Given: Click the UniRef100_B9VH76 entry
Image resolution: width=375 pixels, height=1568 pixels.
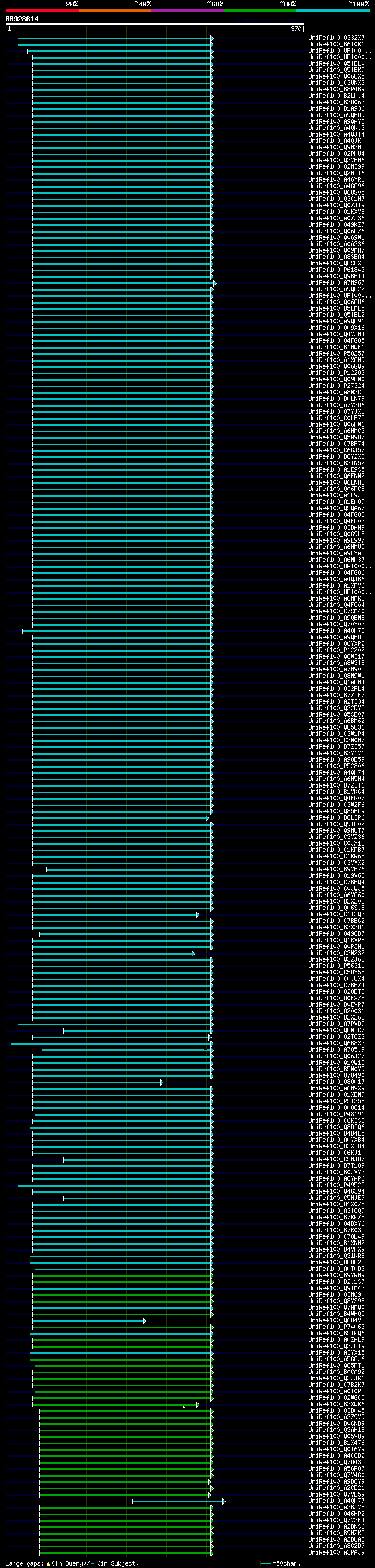Looking at the screenshot, I should (x=337, y=869).
